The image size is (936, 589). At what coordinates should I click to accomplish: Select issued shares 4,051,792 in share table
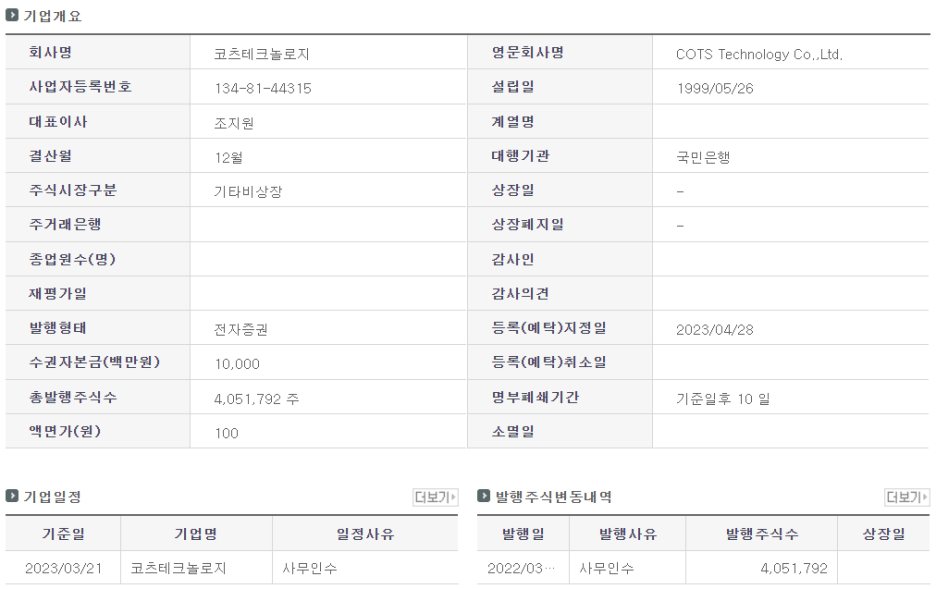[x=794, y=568]
